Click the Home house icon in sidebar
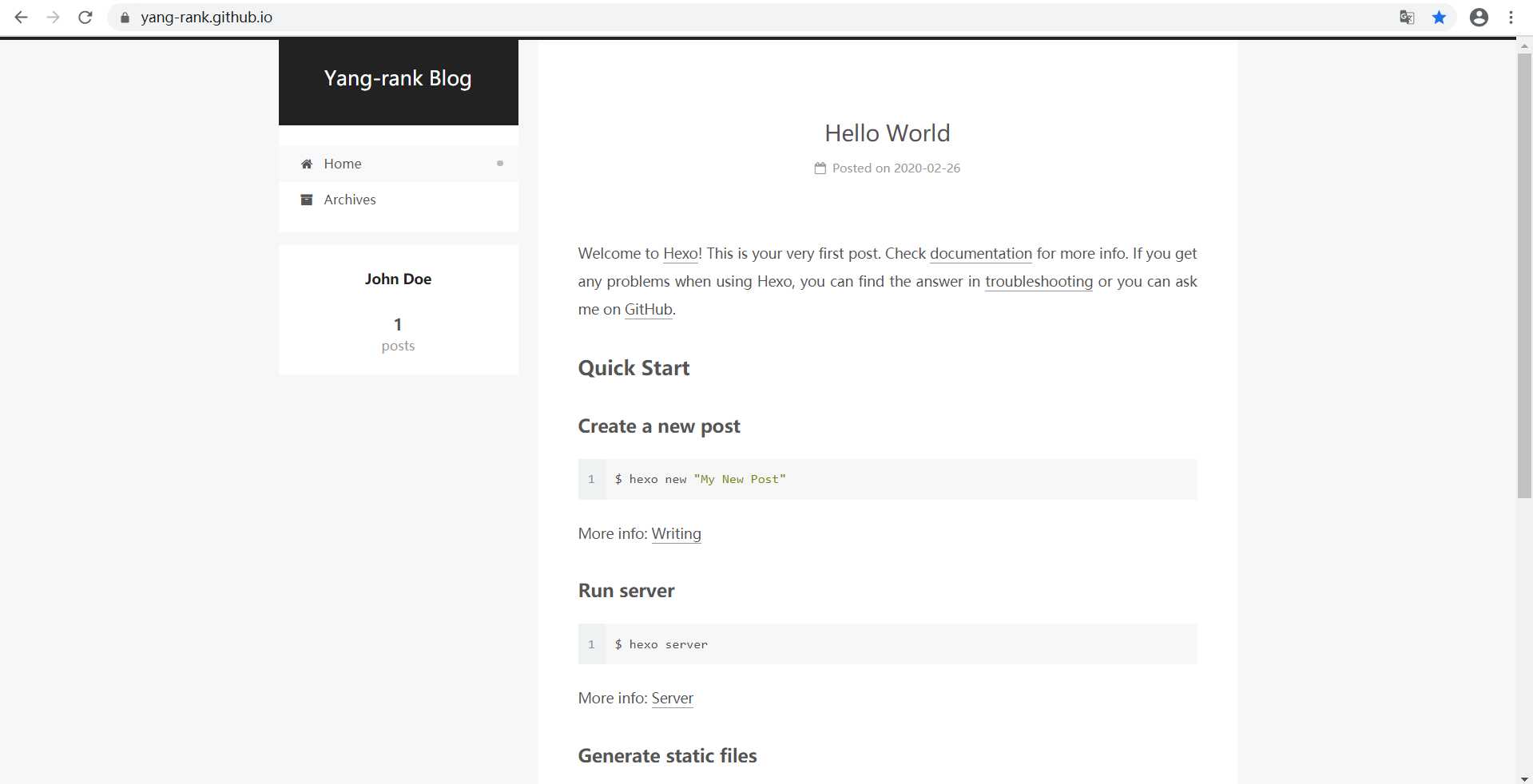This screenshot has height=784, width=1533. point(307,164)
